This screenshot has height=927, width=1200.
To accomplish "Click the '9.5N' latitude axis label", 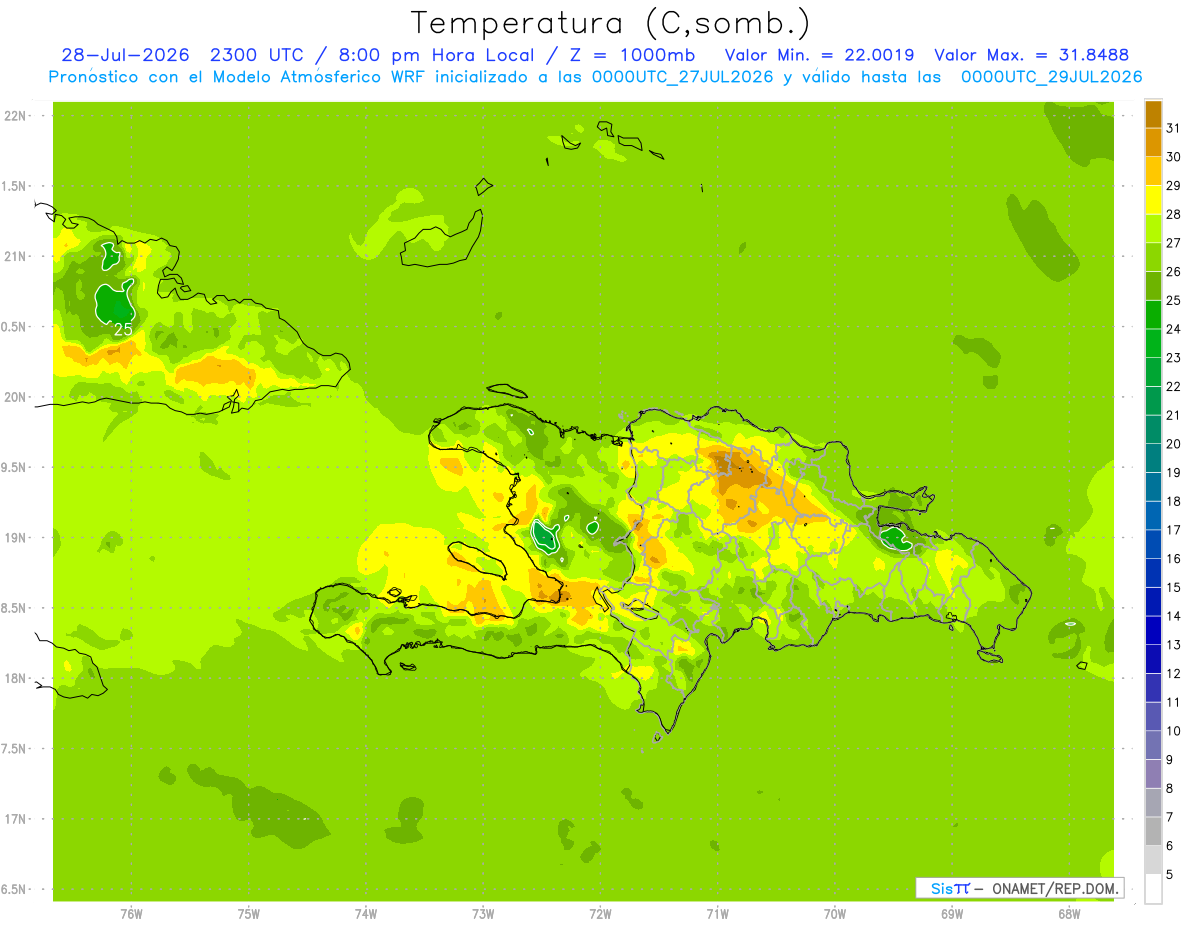I will click(15, 467).
